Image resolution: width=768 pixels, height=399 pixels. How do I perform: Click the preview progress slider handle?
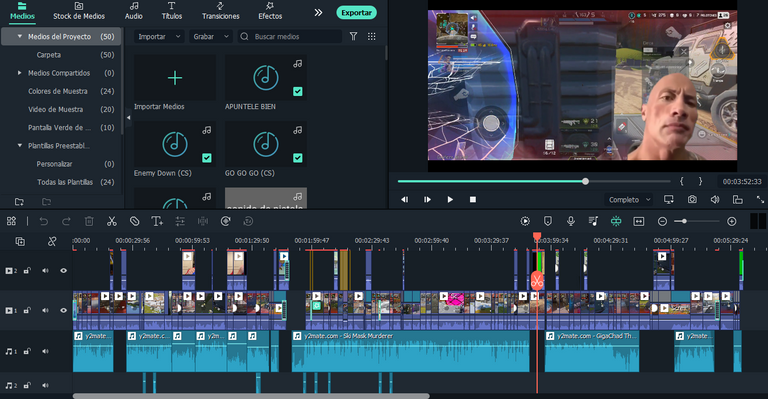(585, 181)
